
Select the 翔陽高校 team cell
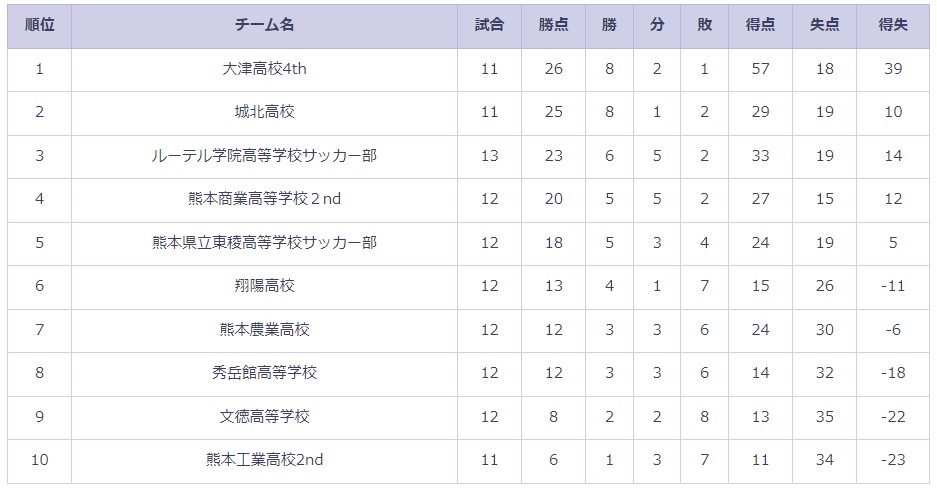[264, 286]
